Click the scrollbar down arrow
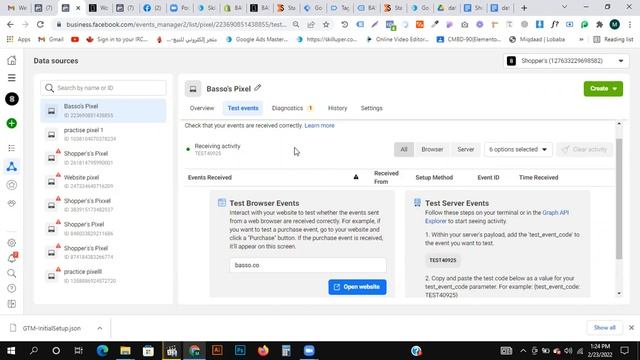 click(x=619, y=293)
